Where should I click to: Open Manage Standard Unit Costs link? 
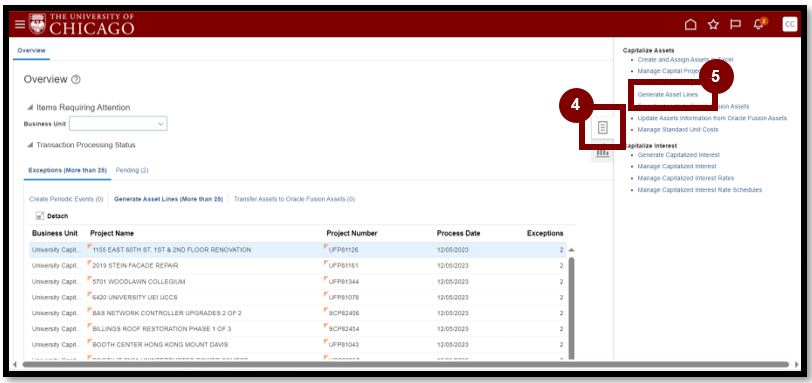pyautogui.click(x=678, y=129)
